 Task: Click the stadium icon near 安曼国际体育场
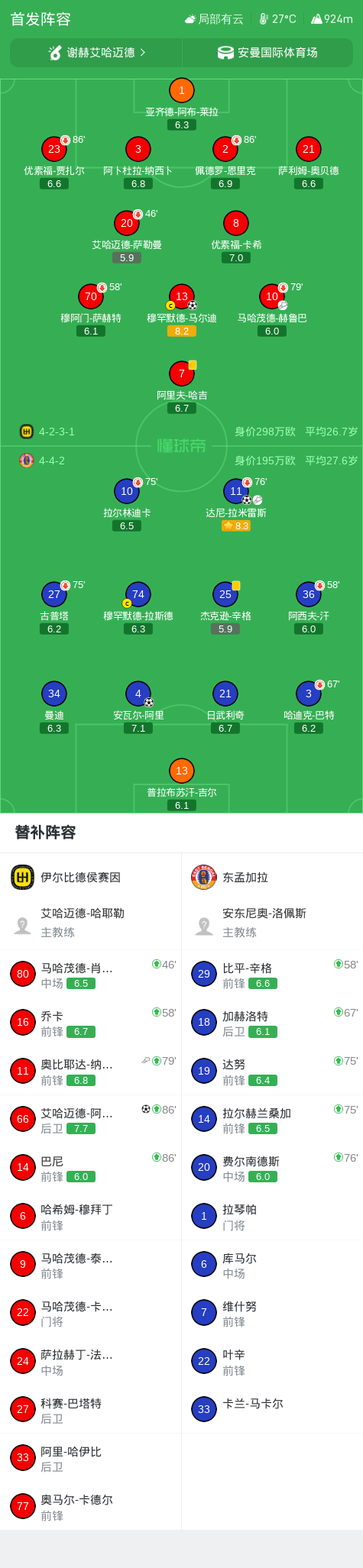point(225,53)
